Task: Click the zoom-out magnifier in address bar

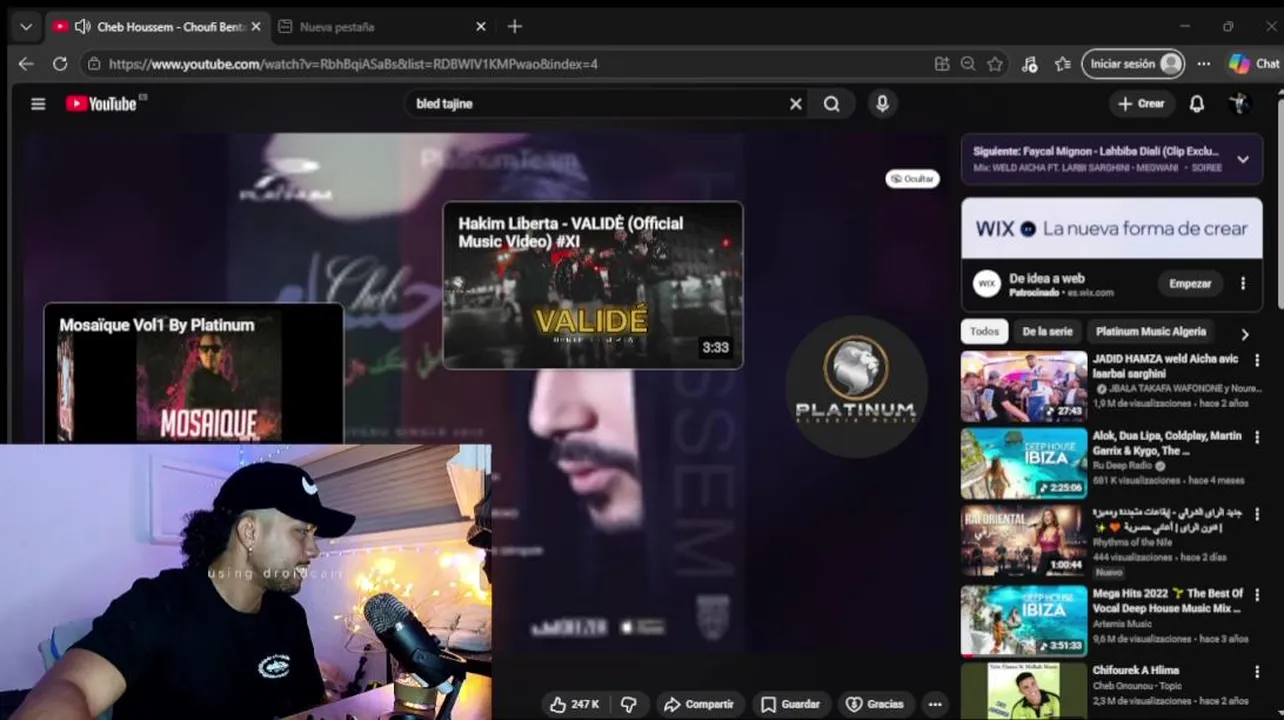Action: (968, 64)
